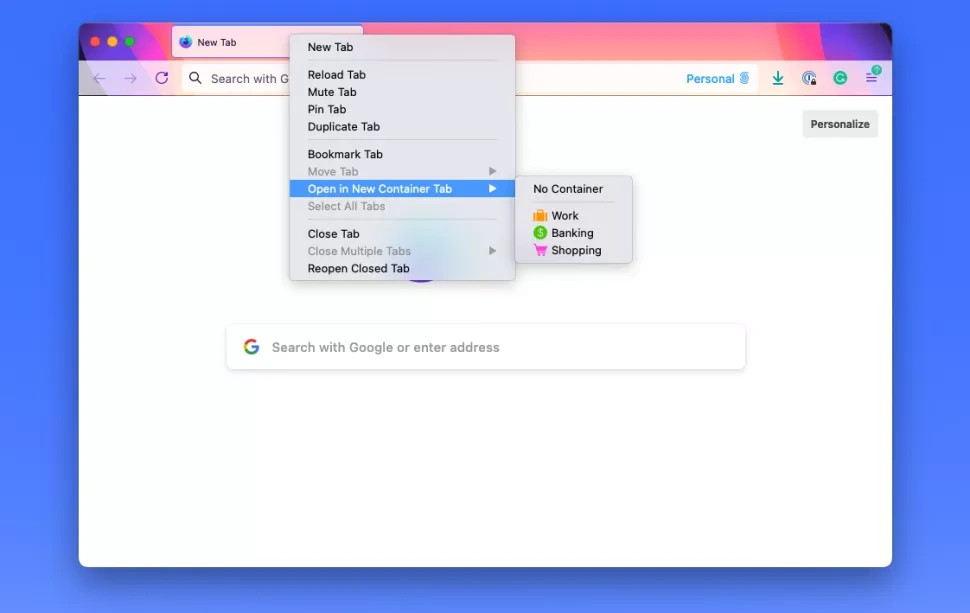This screenshot has width=970, height=613.
Task: Choose Pin Tab in the context menu
Action: pos(327,110)
